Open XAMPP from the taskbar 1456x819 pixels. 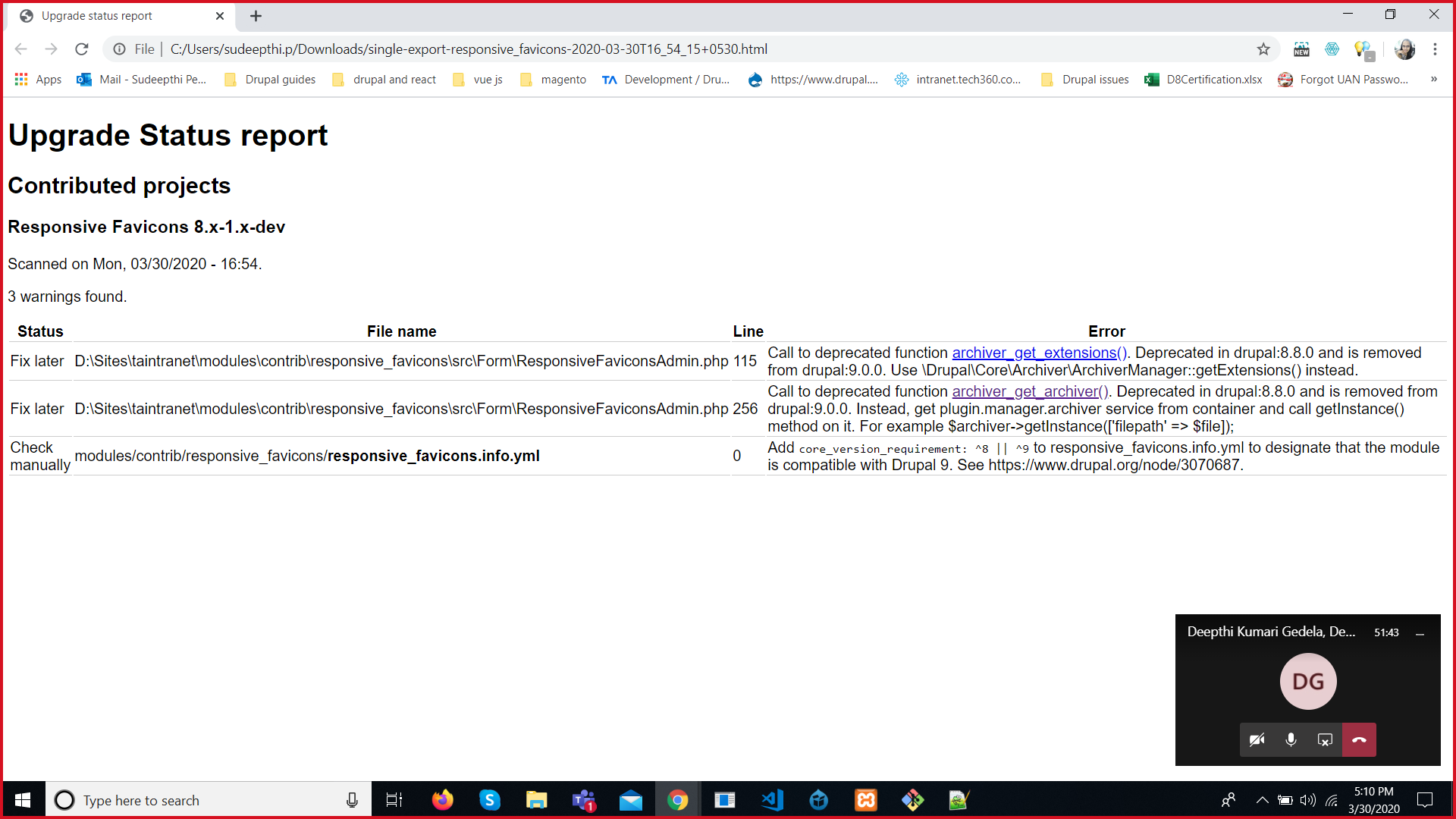[x=866, y=800]
